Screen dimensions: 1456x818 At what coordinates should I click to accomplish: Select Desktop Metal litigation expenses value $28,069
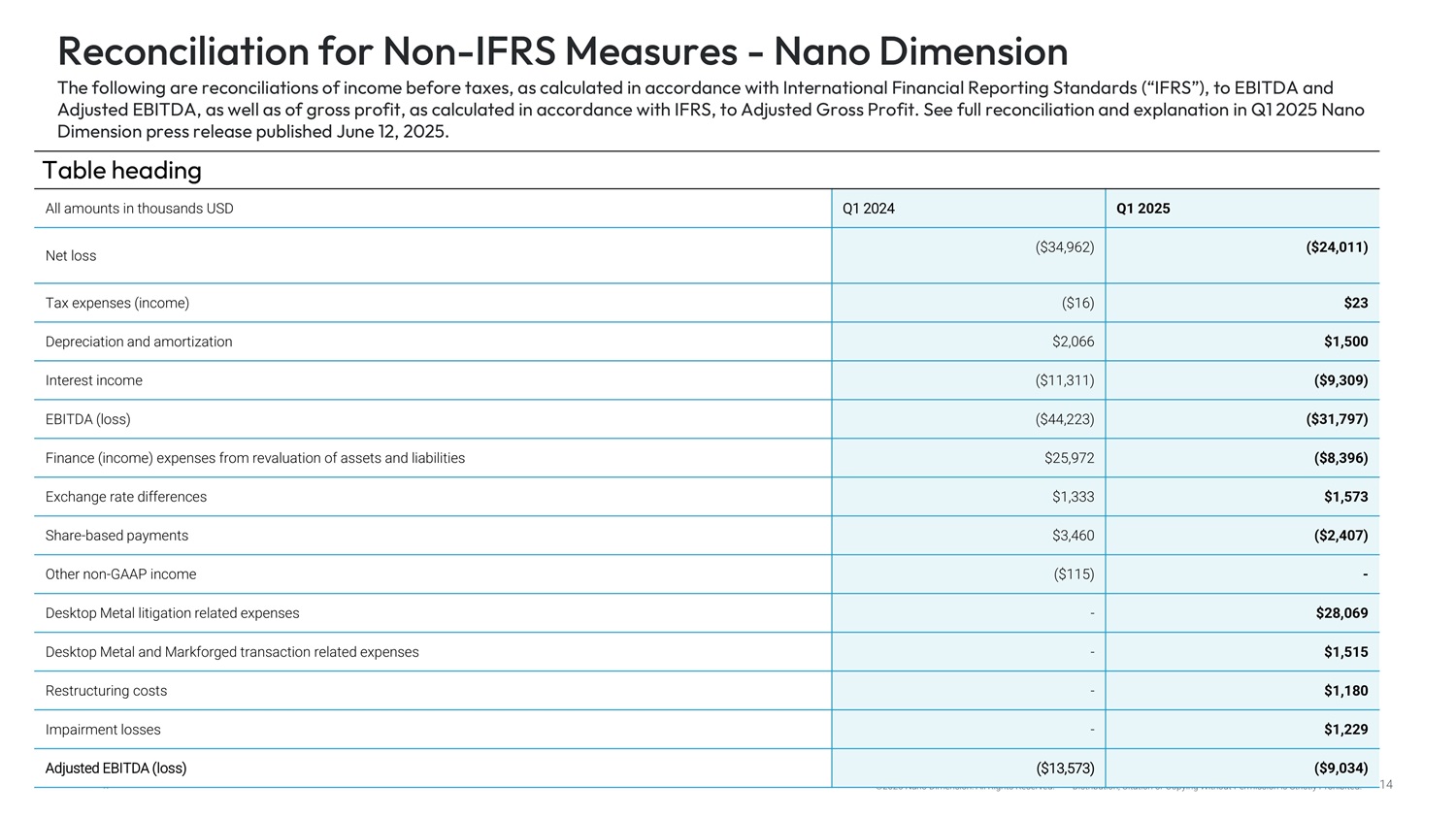[1341, 613]
